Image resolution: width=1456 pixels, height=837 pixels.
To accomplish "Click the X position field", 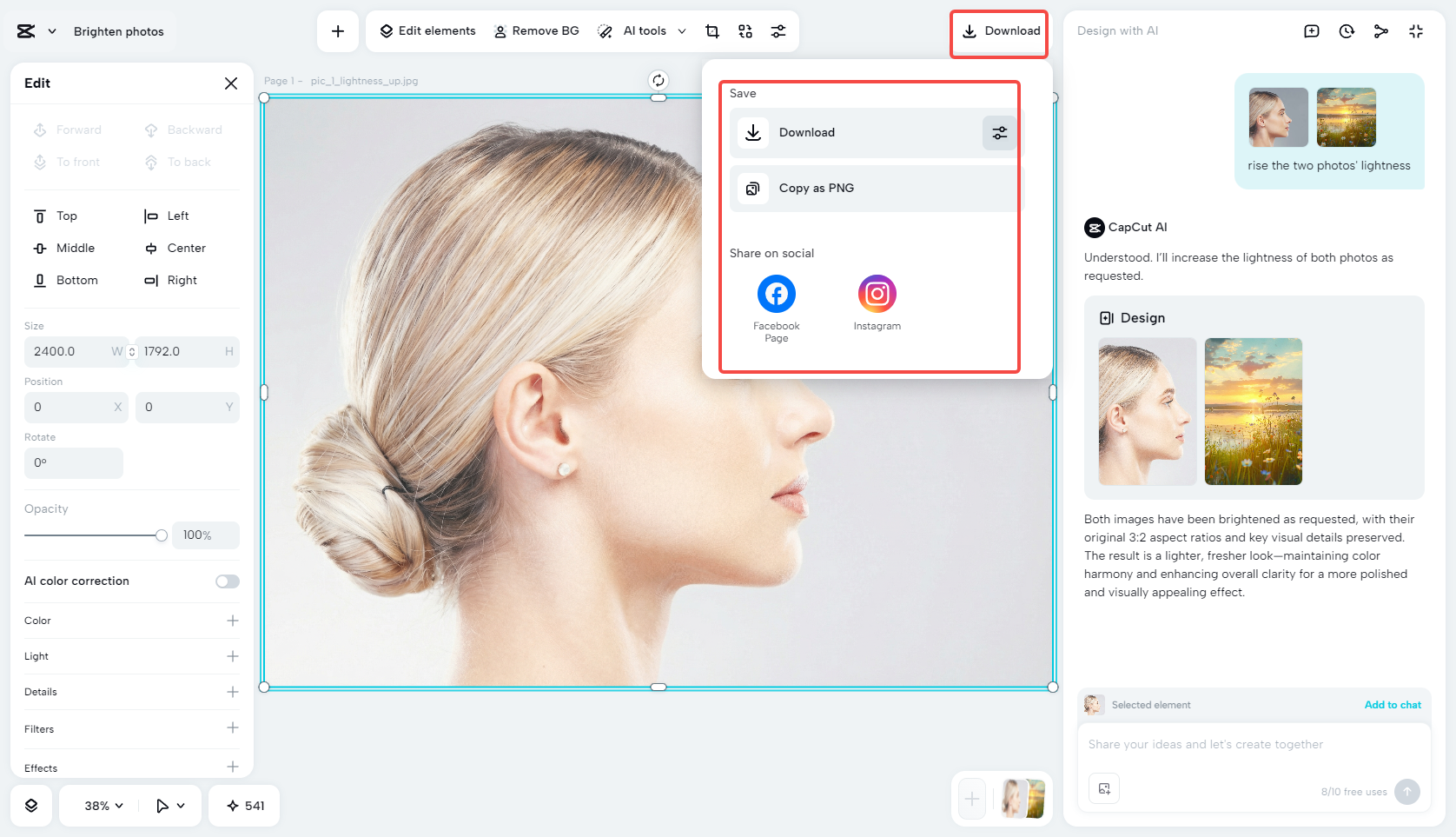I will [76, 408].
